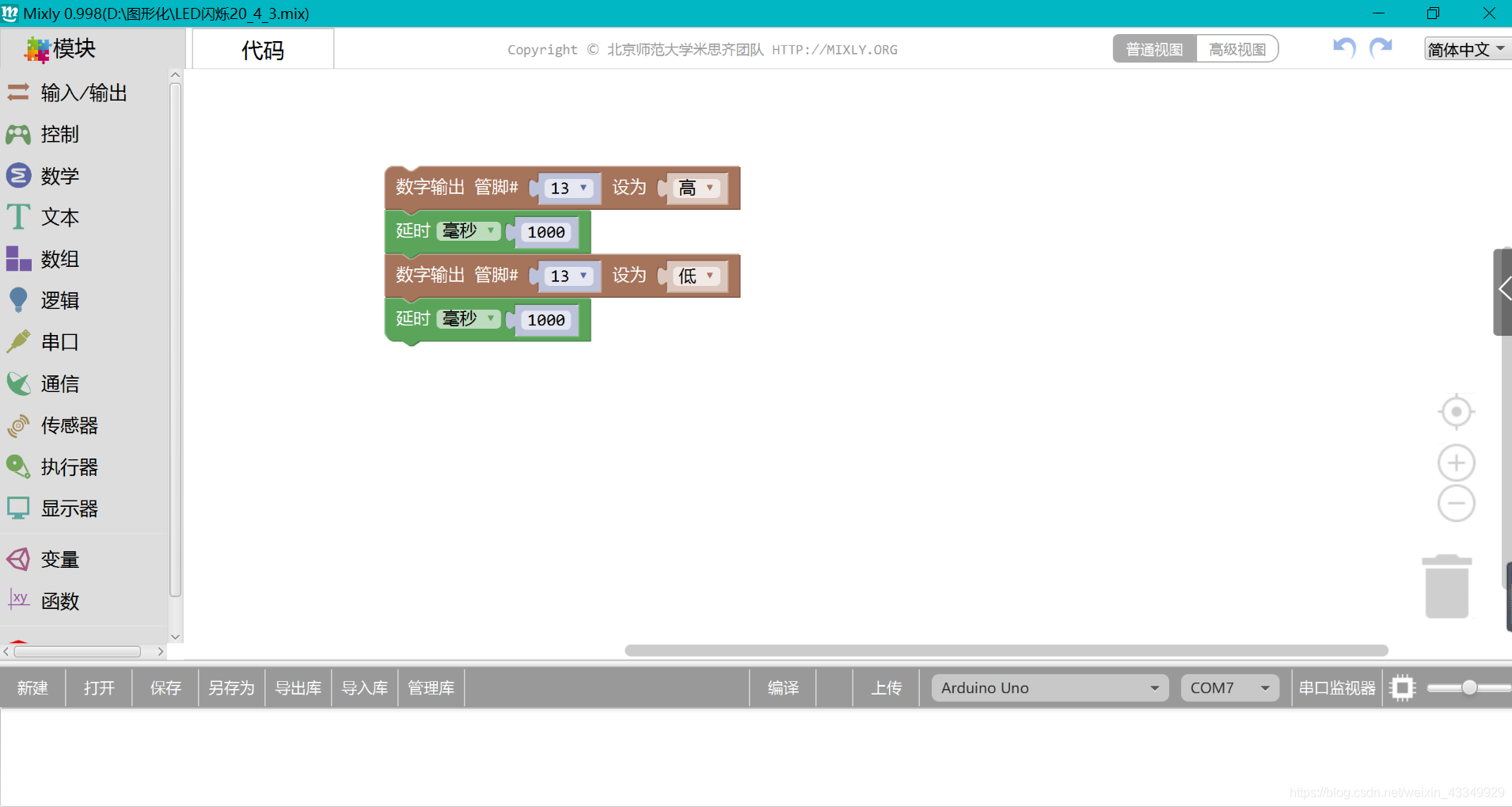The image size is (1512, 807).
Task: Click the 上传 button
Action: (887, 687)
